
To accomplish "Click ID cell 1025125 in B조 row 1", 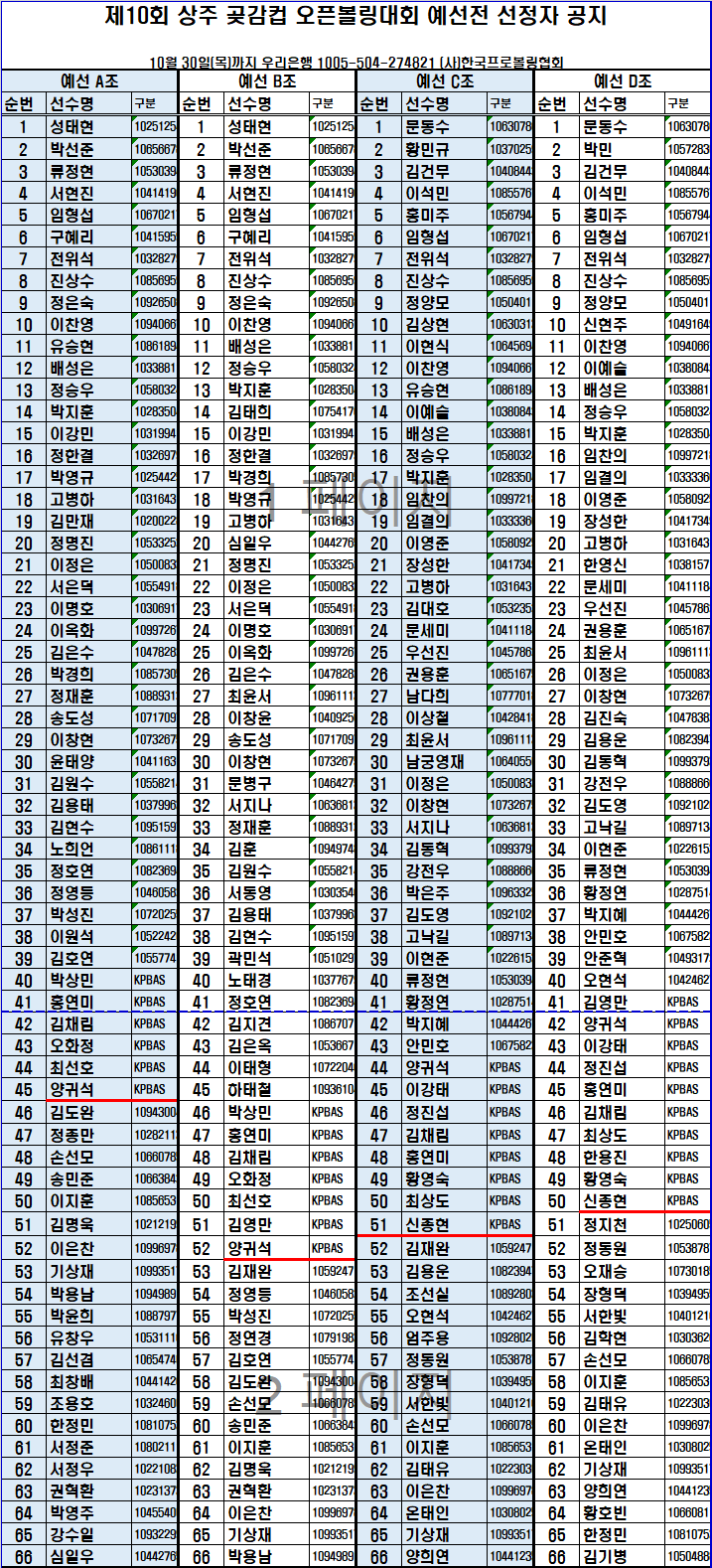I will pos(333,127).
